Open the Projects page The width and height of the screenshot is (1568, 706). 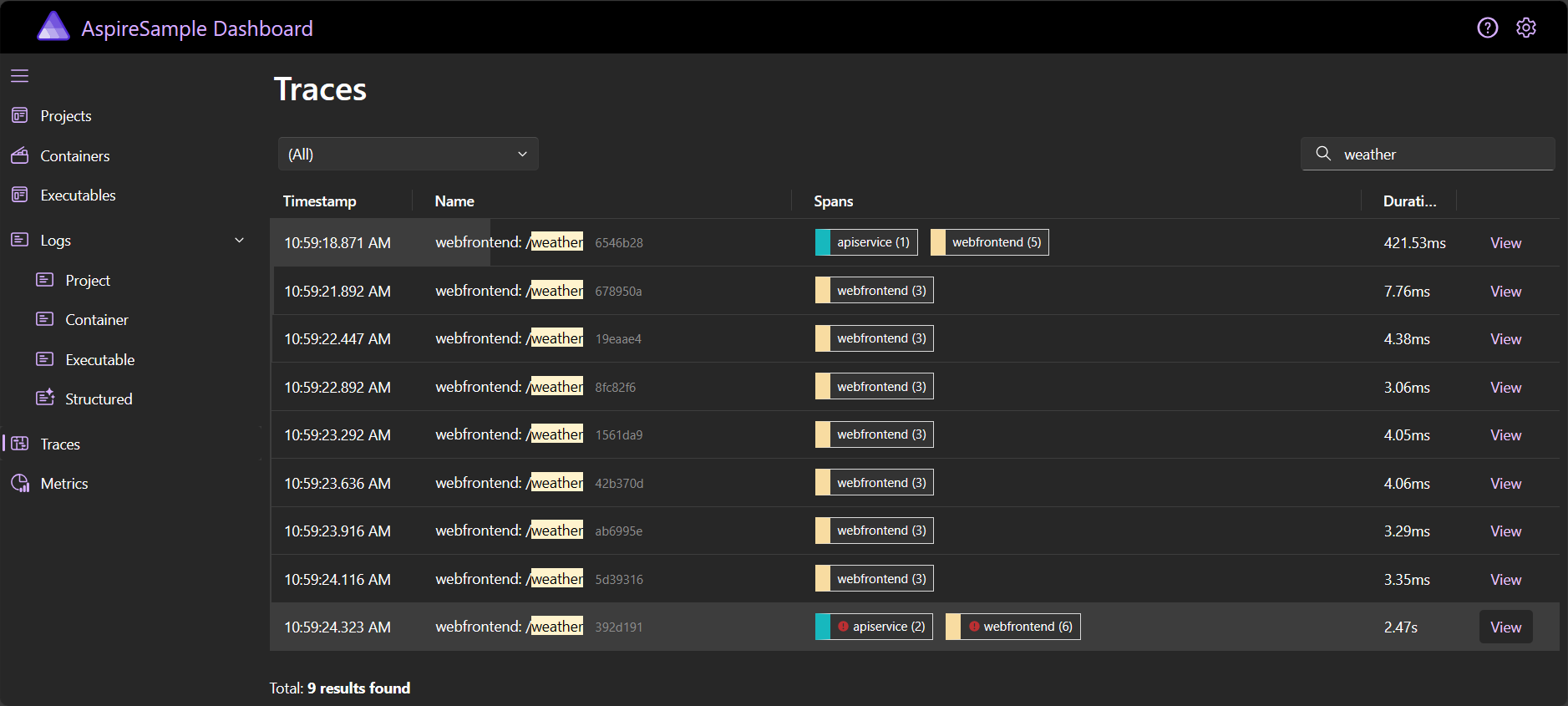(x=66, y=115)
